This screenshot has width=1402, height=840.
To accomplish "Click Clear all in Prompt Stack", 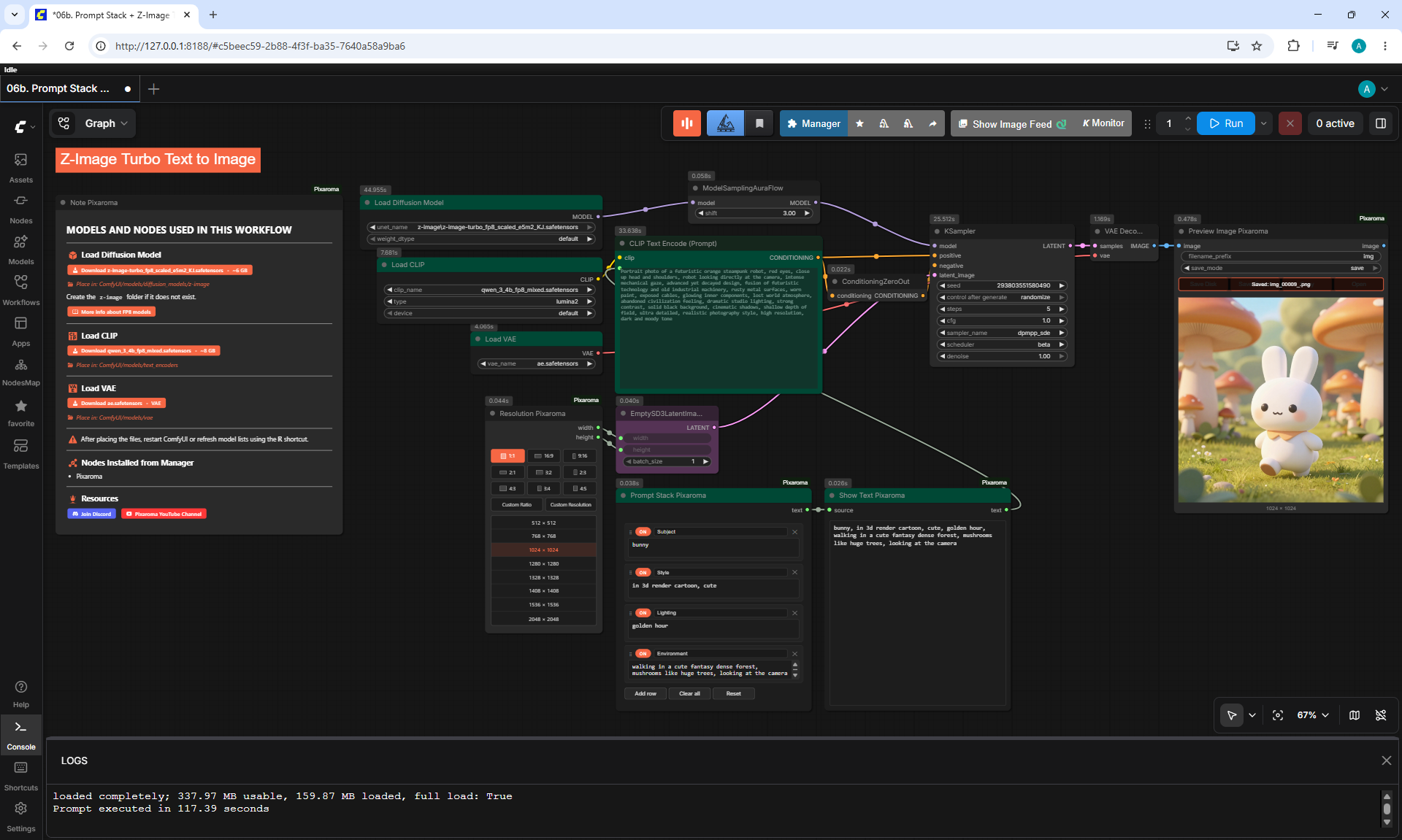I will (x=689, y=694).
